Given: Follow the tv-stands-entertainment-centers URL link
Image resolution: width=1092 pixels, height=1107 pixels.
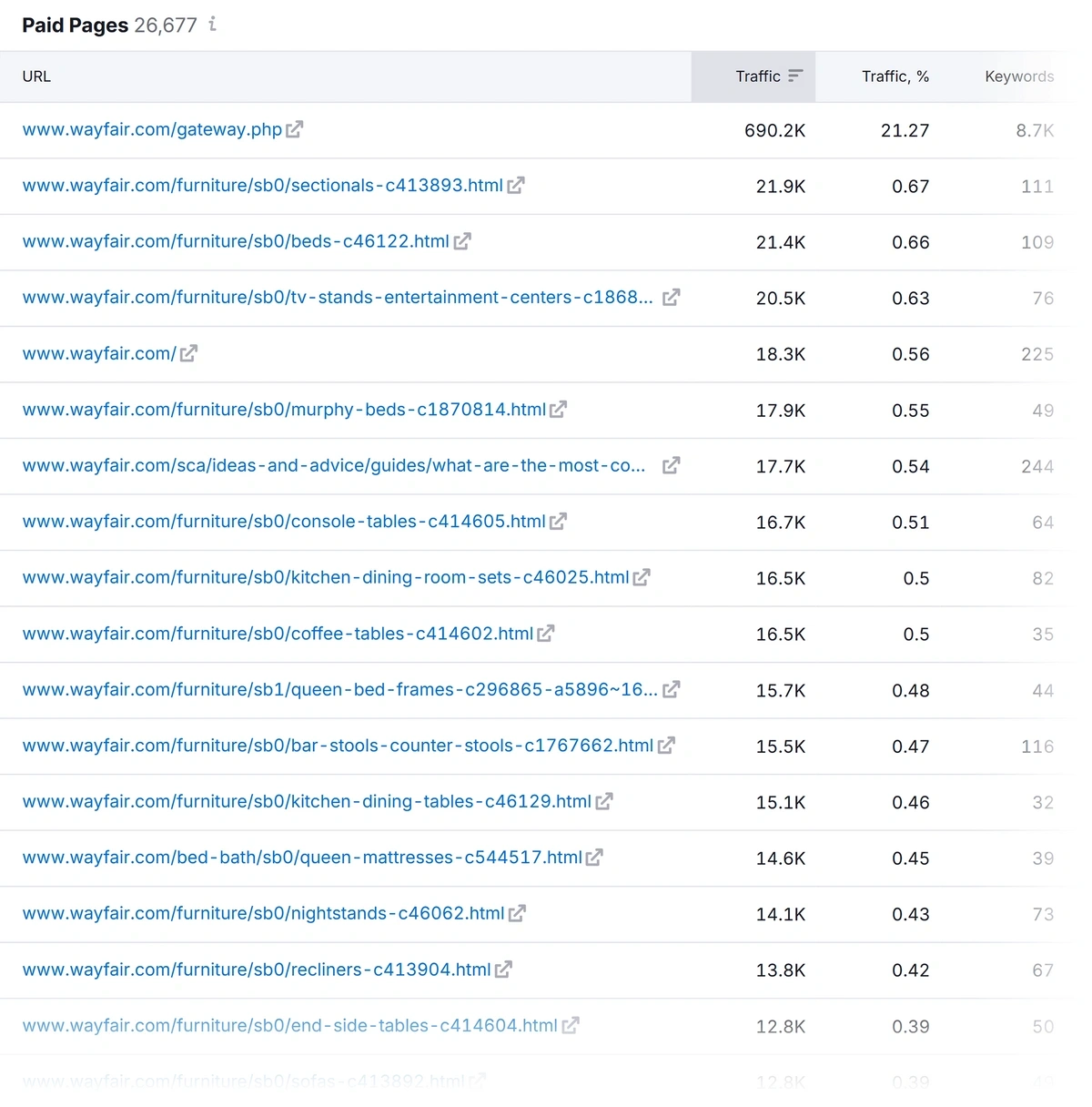Looking at the screenshot, I should pos(338,298).
